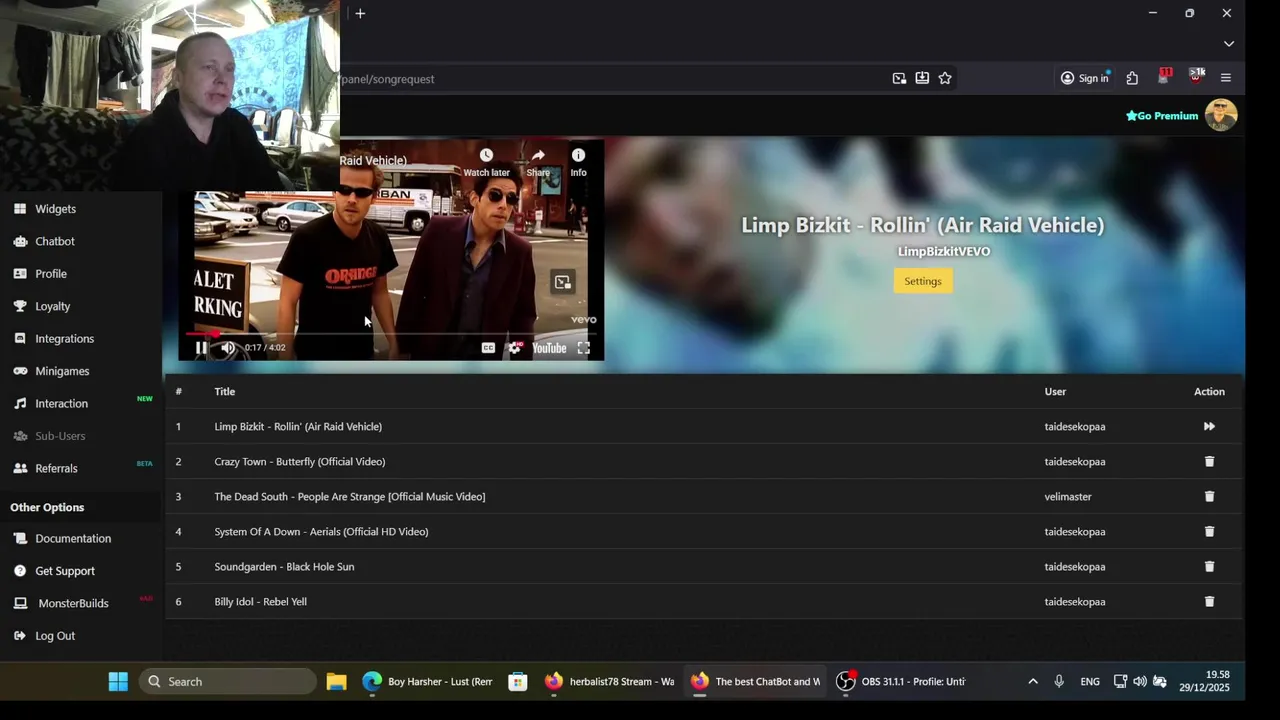Viewport: 1280px width, 720px height.
Task: Click the ENG language indicator
Action: click(1090, 681)
